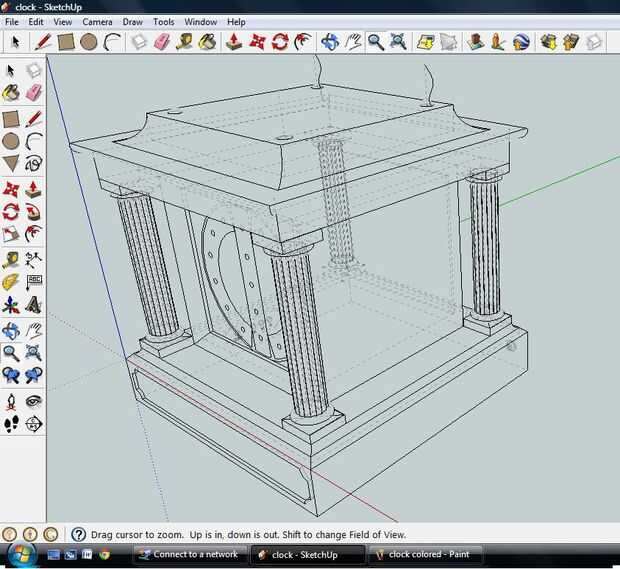Open Connect to a network taskbar window
Viewport: 620px width, 569px height.
[x=188, y=554]
